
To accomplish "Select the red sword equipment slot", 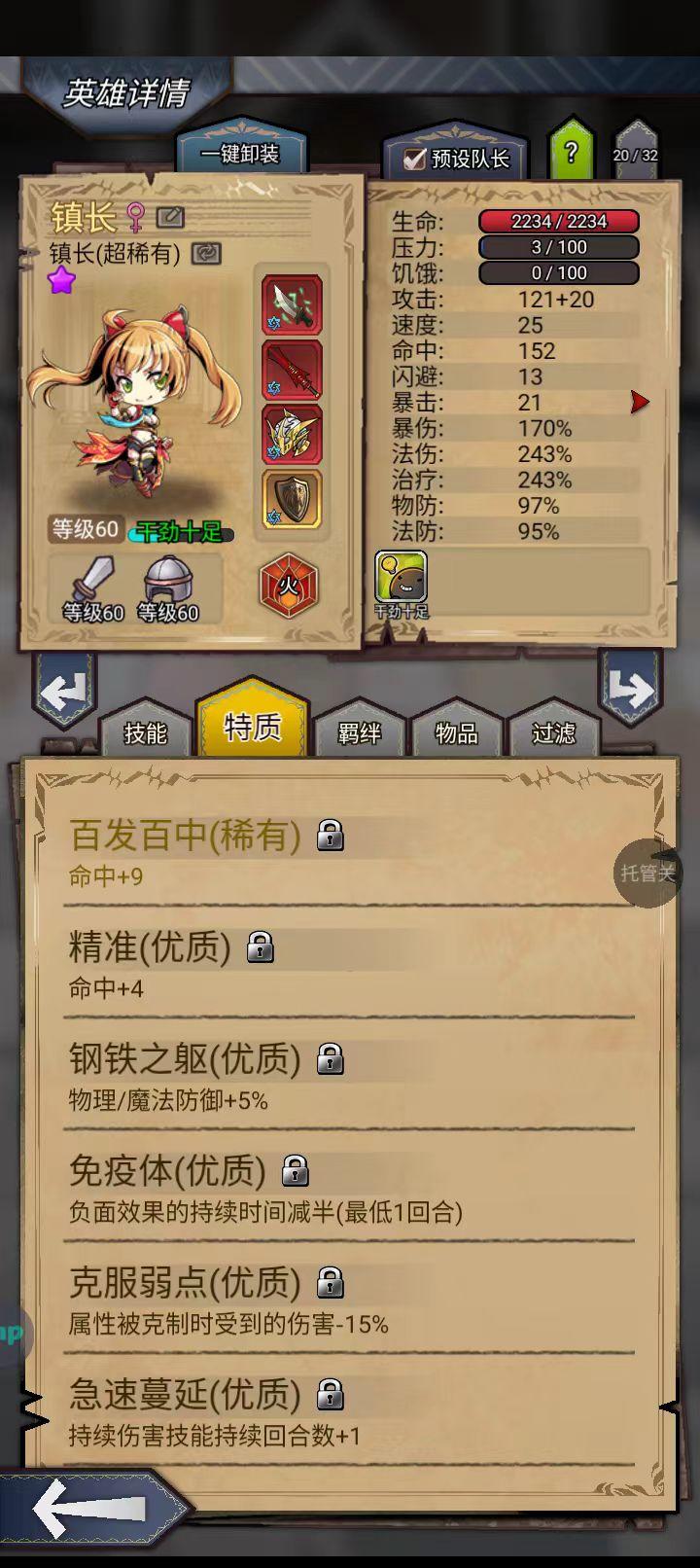I will [x=292, y=370].
